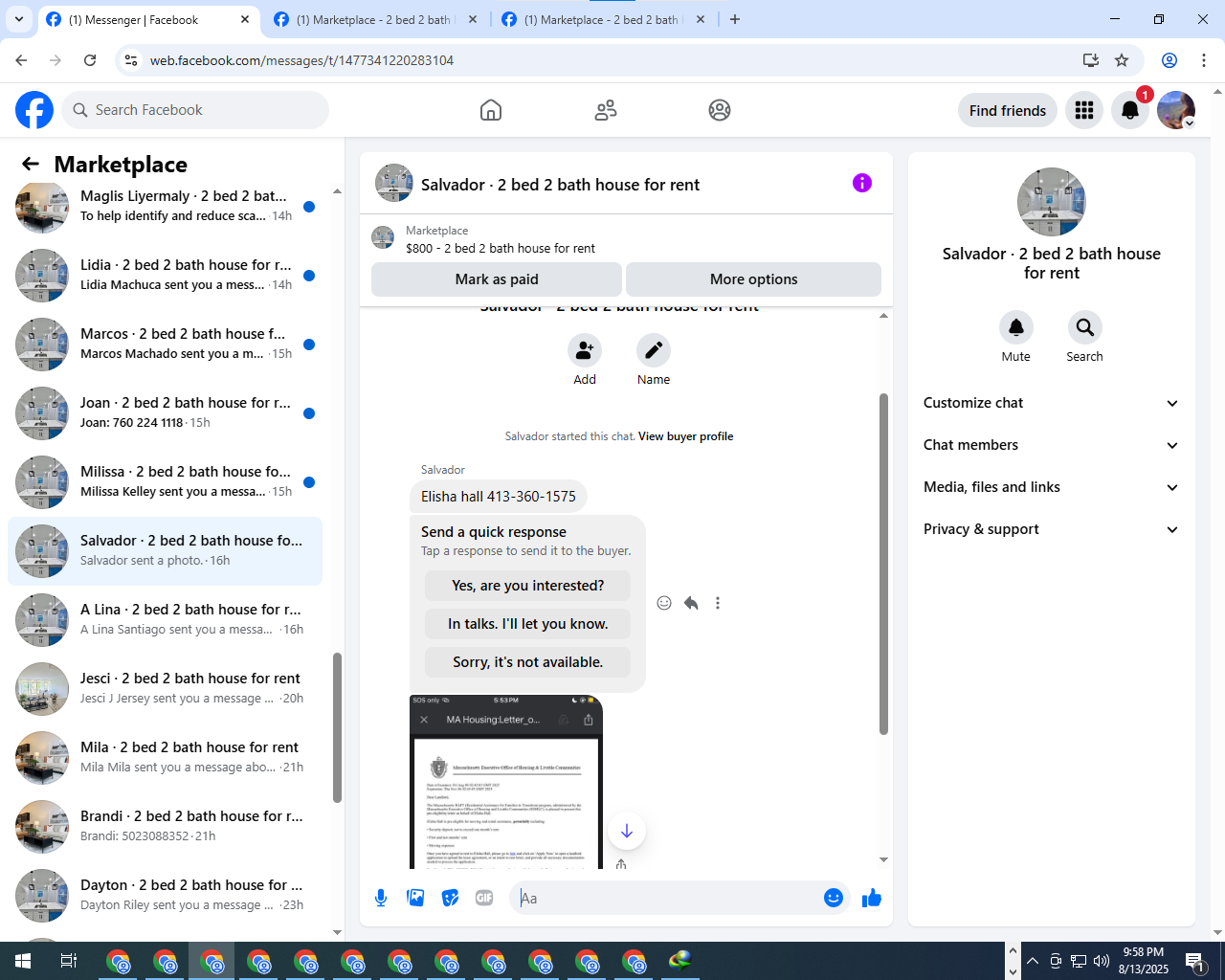1225x980 pixels.
Task: Switch to third Marketplace browser tab
Action: click(603, 20)
